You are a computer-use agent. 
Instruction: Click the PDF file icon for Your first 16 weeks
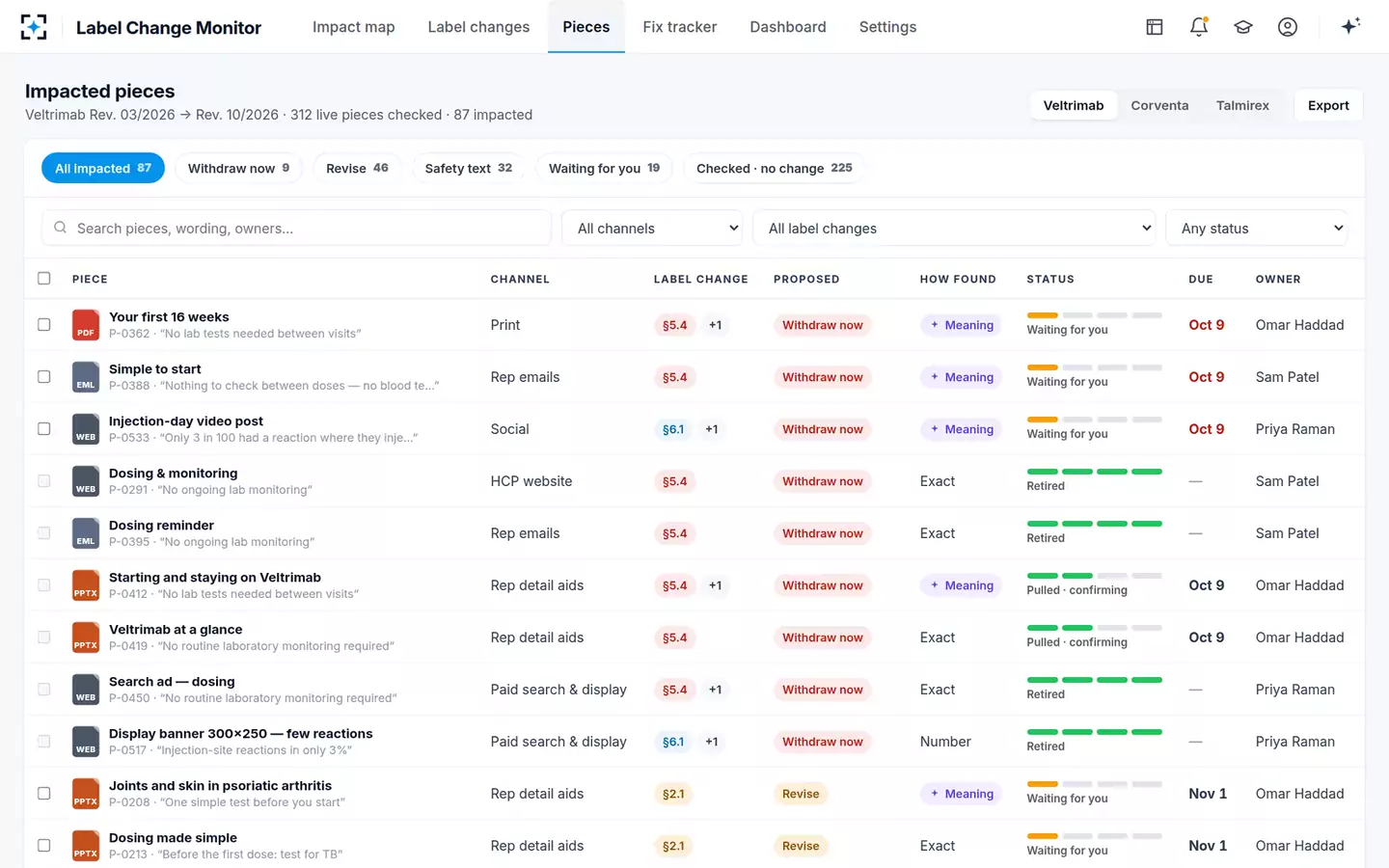pyautogui.click(x=86, y=325)
